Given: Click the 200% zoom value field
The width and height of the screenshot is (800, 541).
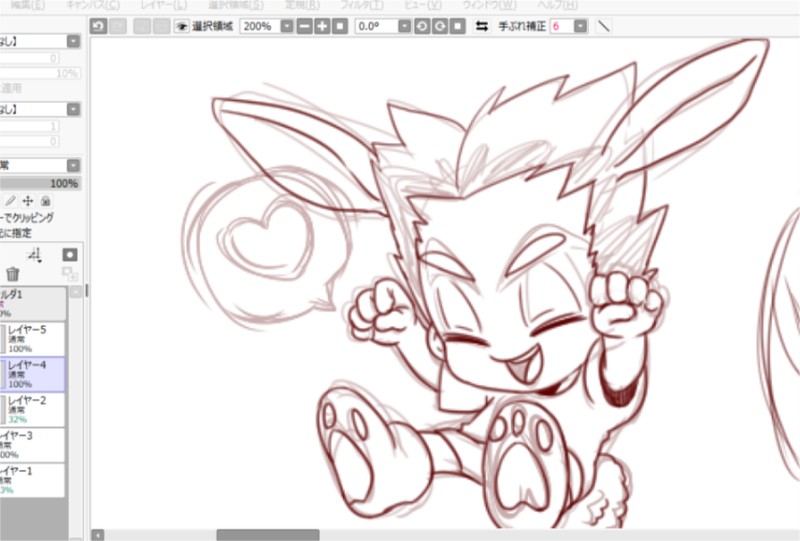Looking at the screenshot, I should [x=260, y=26].
